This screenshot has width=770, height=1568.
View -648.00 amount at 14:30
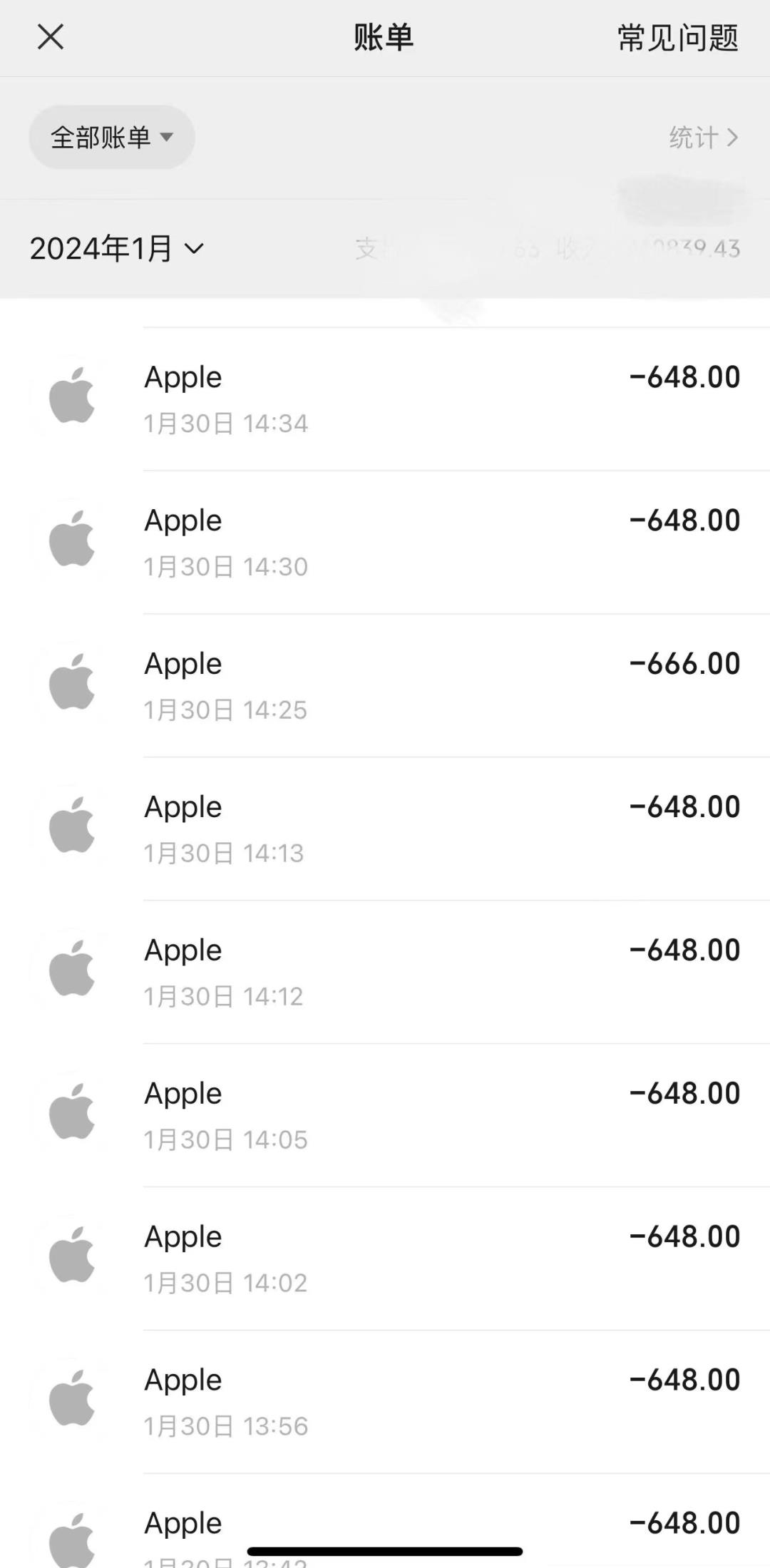(684, 521)
